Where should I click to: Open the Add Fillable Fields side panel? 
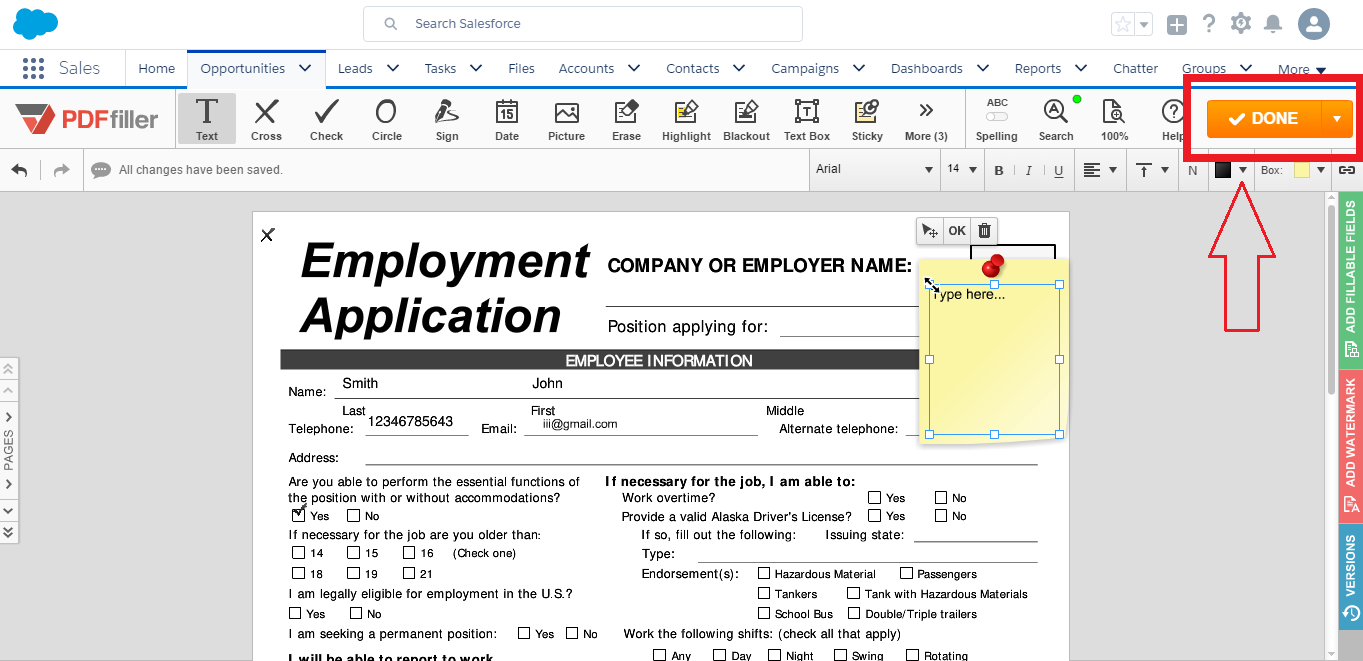(x=1350, y=278)
